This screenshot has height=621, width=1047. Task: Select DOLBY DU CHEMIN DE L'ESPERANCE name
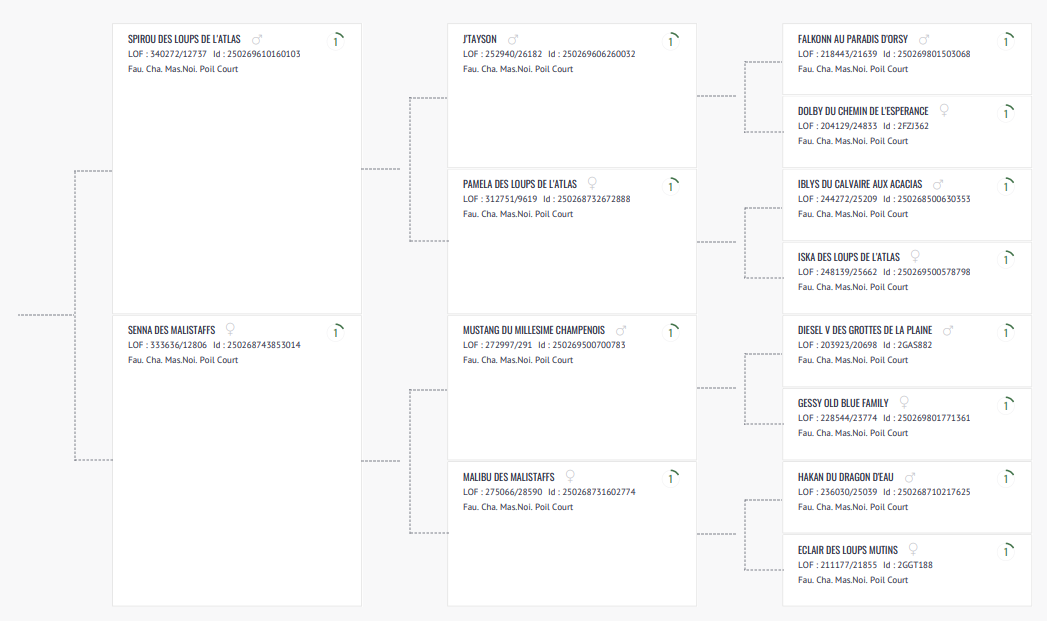coord(863,112)
